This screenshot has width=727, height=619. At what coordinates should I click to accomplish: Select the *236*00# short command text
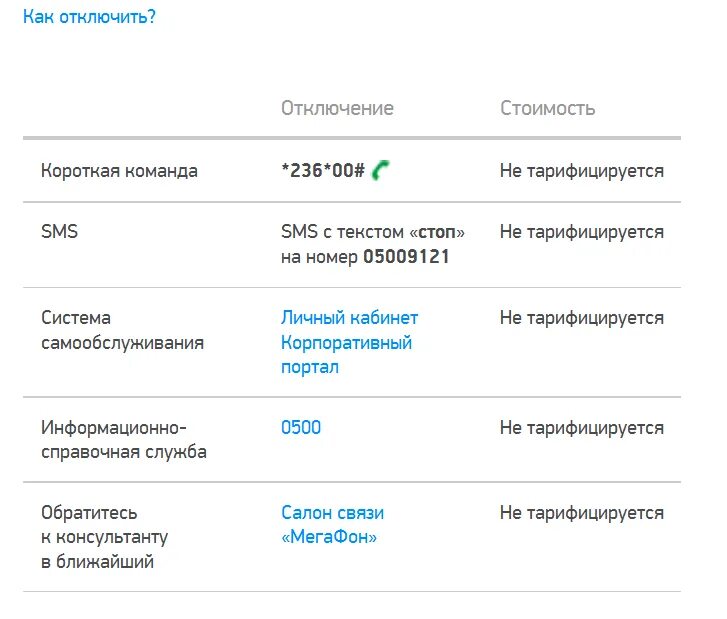(323, 171)
